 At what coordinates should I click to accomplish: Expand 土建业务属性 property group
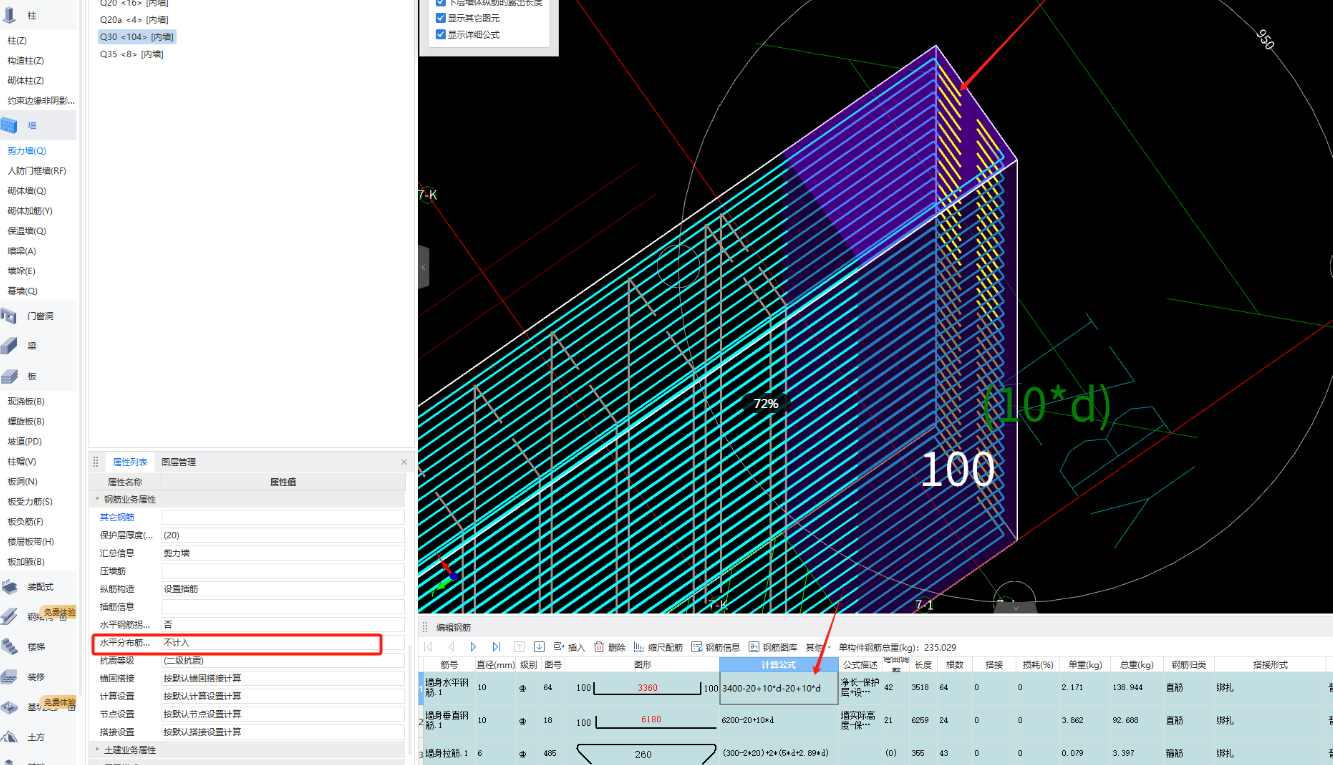[x=98, y=750]
